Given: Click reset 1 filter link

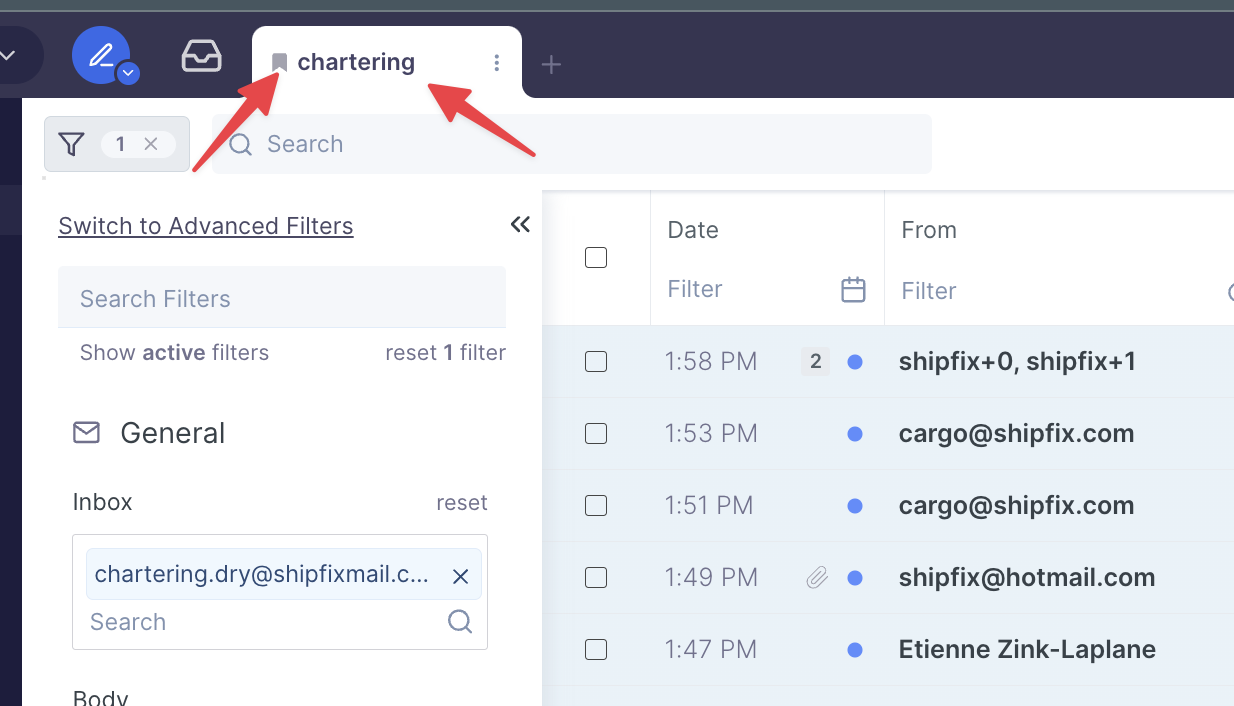Looking at the screenshot, I should (445, 352).
